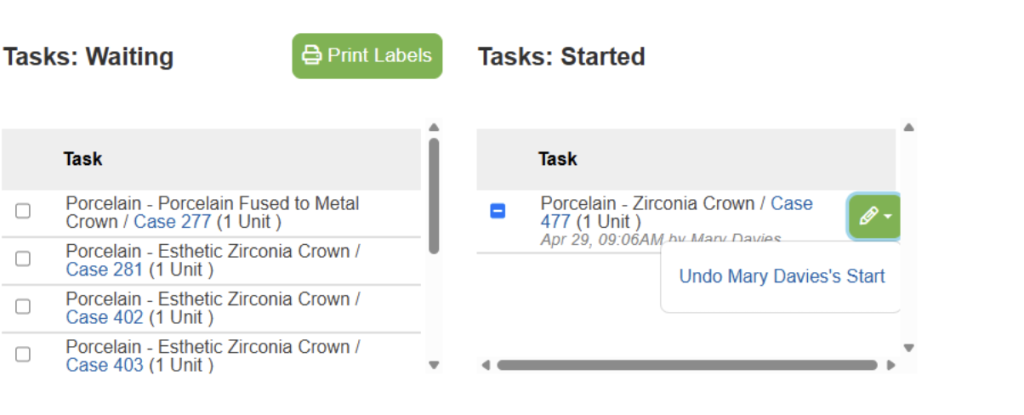1024x415 pixels.
Task: Click the Started list scroll up arrow
Action: point(908,127)
